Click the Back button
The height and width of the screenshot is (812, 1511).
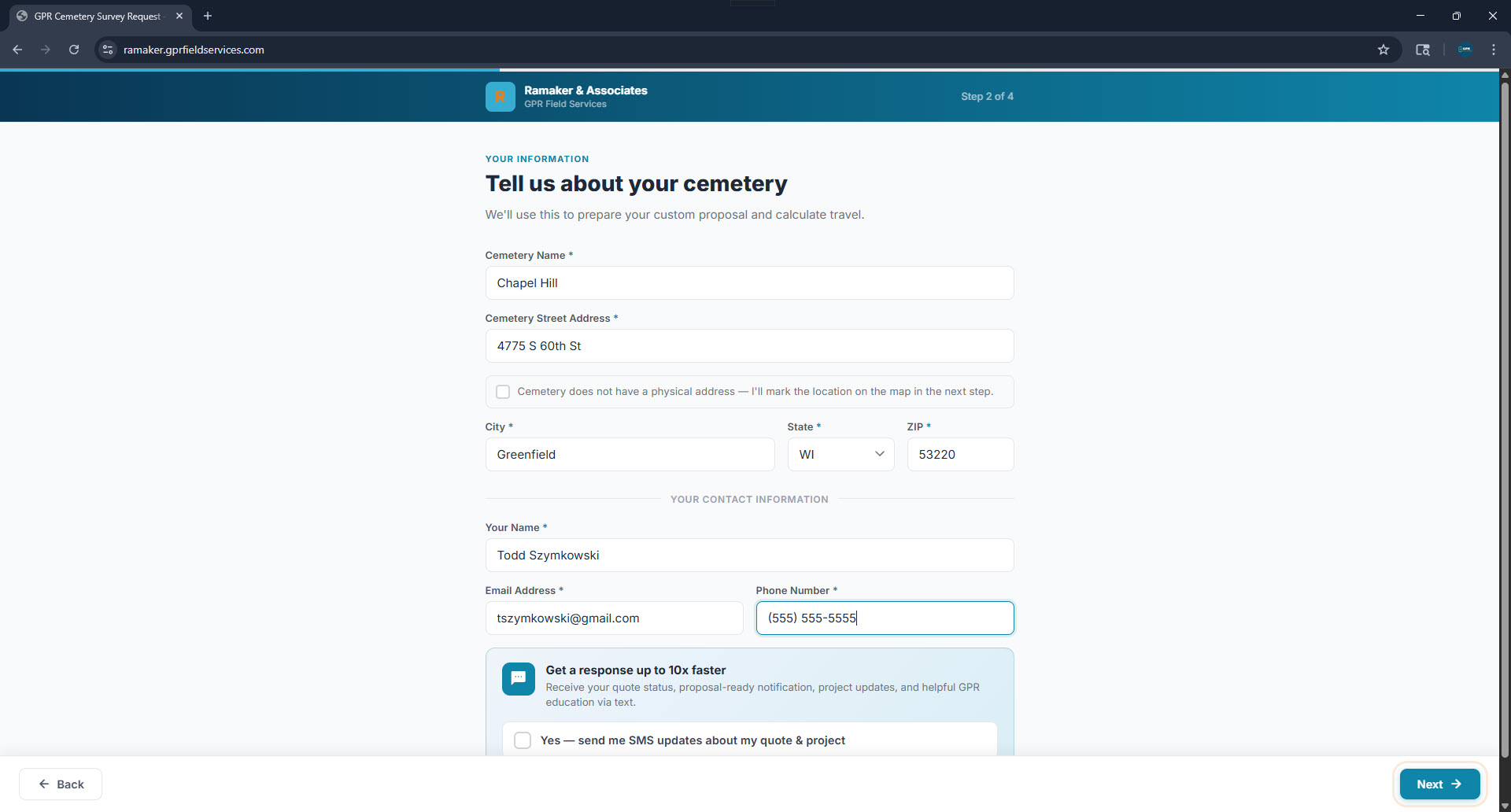click(x=61, y=784)
